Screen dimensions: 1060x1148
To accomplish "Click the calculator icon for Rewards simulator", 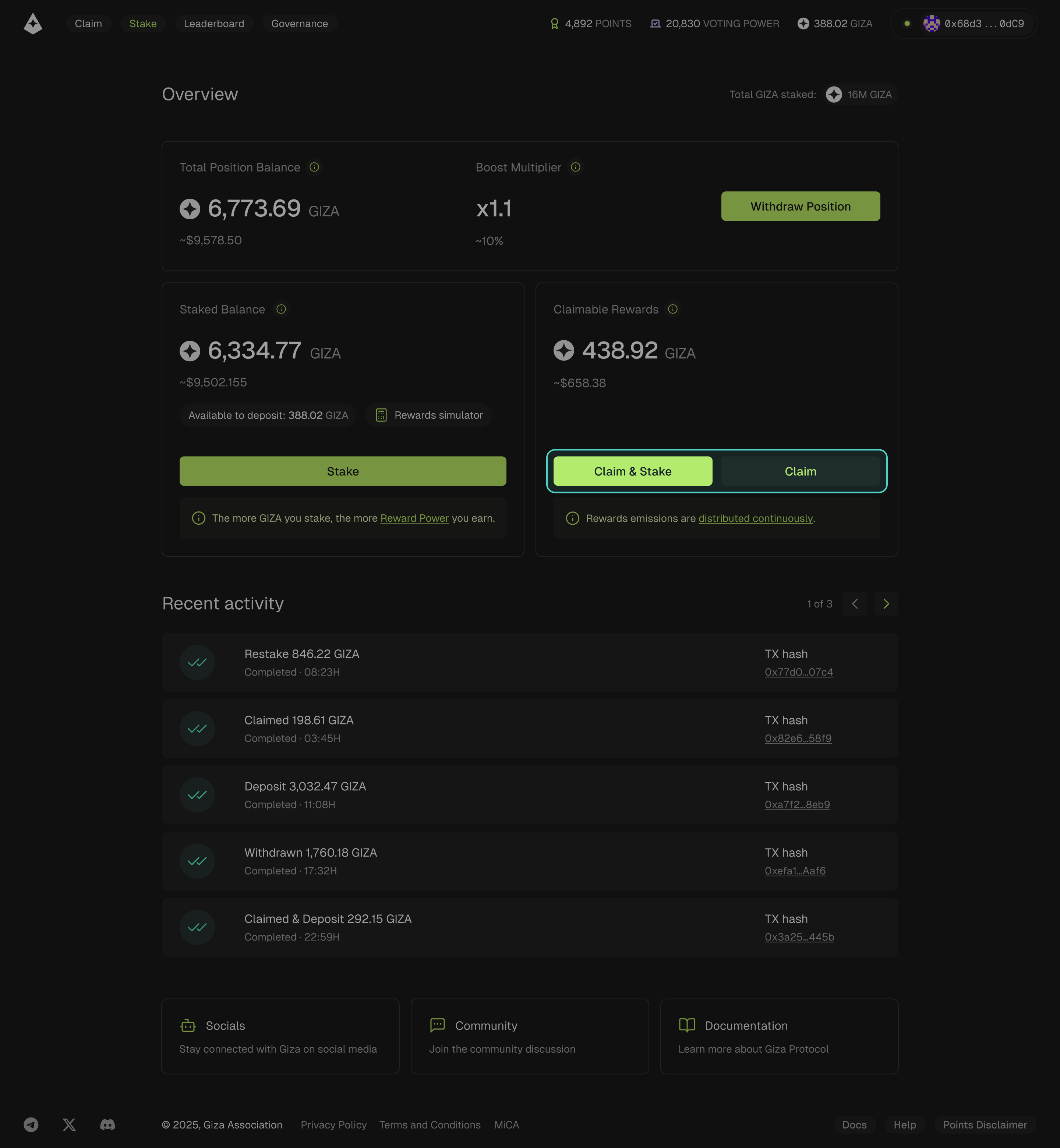I will point(381,415).
